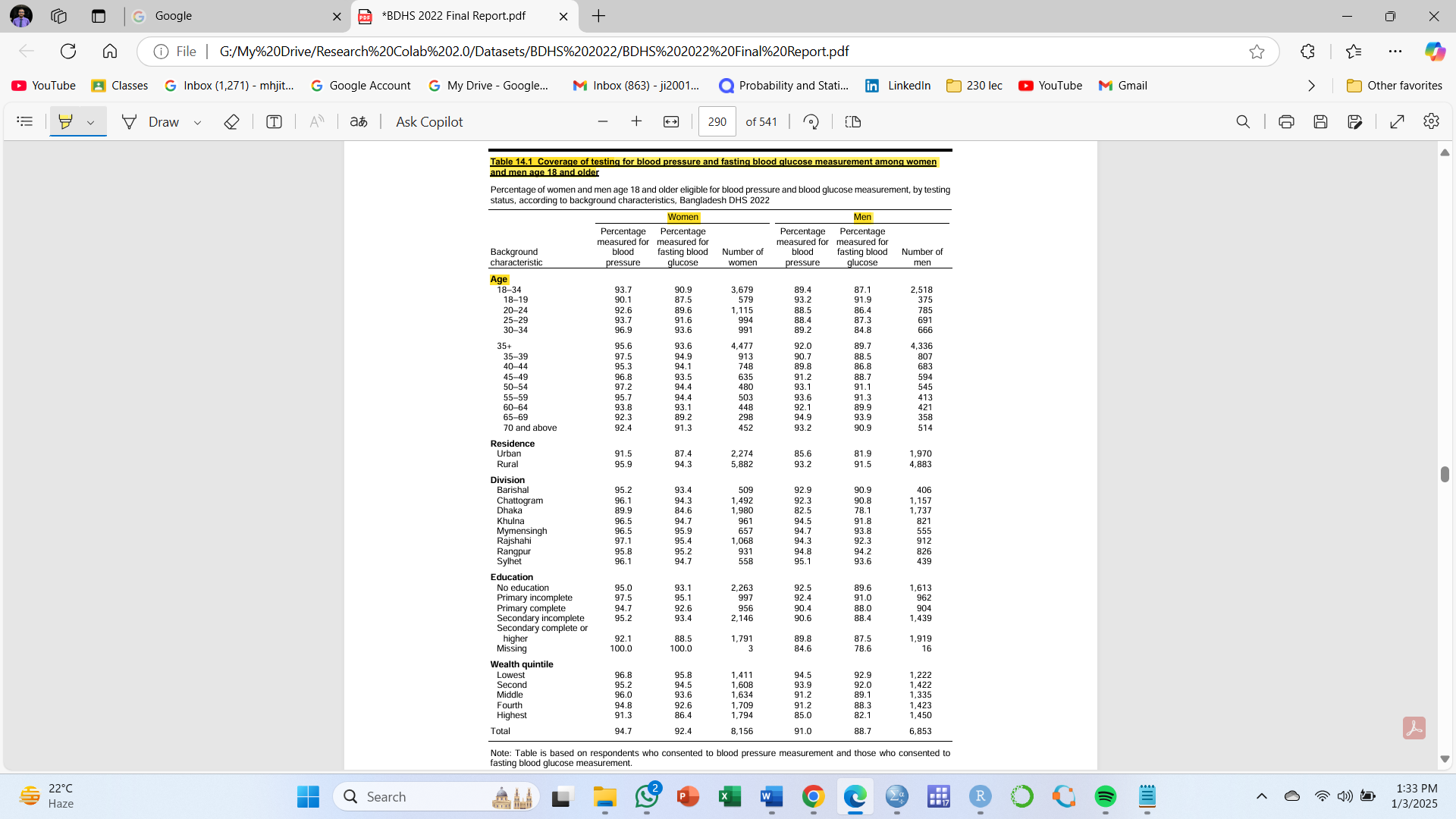Expand highlight color dropdown arrow
Screen dimensions: 1456x819
coord(90,122)
